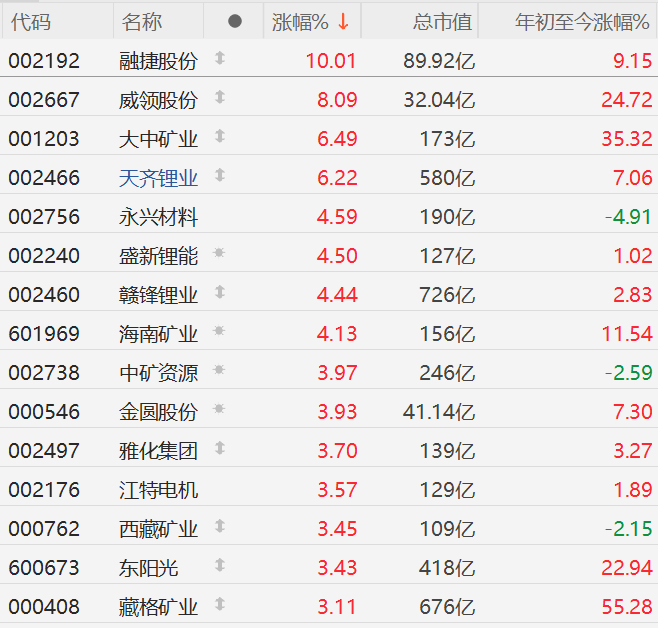
Task: Click the marker icon next to 藏格矿业
Action: pyautogui.click(x=220, y=604)
